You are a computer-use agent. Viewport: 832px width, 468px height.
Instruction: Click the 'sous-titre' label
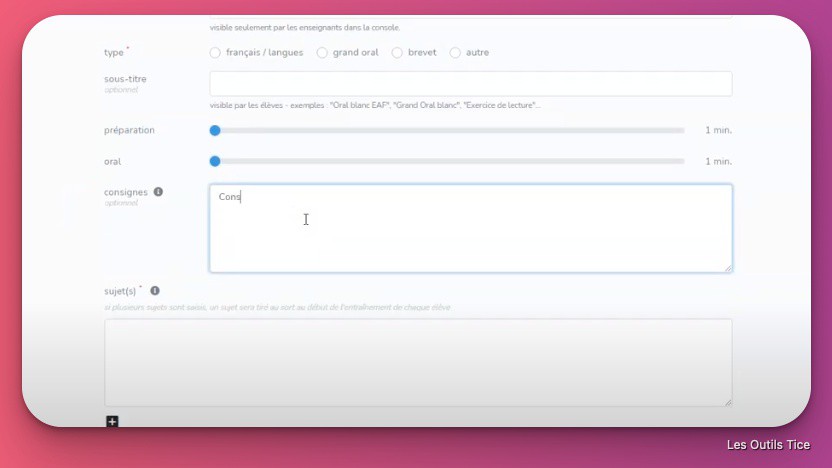125,79
